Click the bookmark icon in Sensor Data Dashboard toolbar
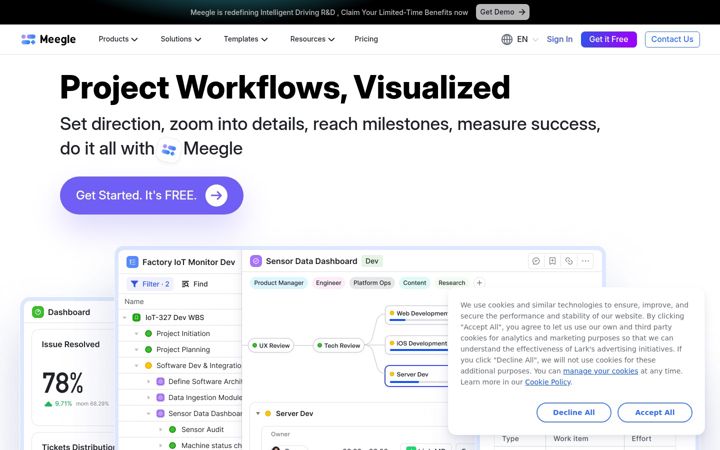This screenshot has width=720, height=450. (552, 261)
